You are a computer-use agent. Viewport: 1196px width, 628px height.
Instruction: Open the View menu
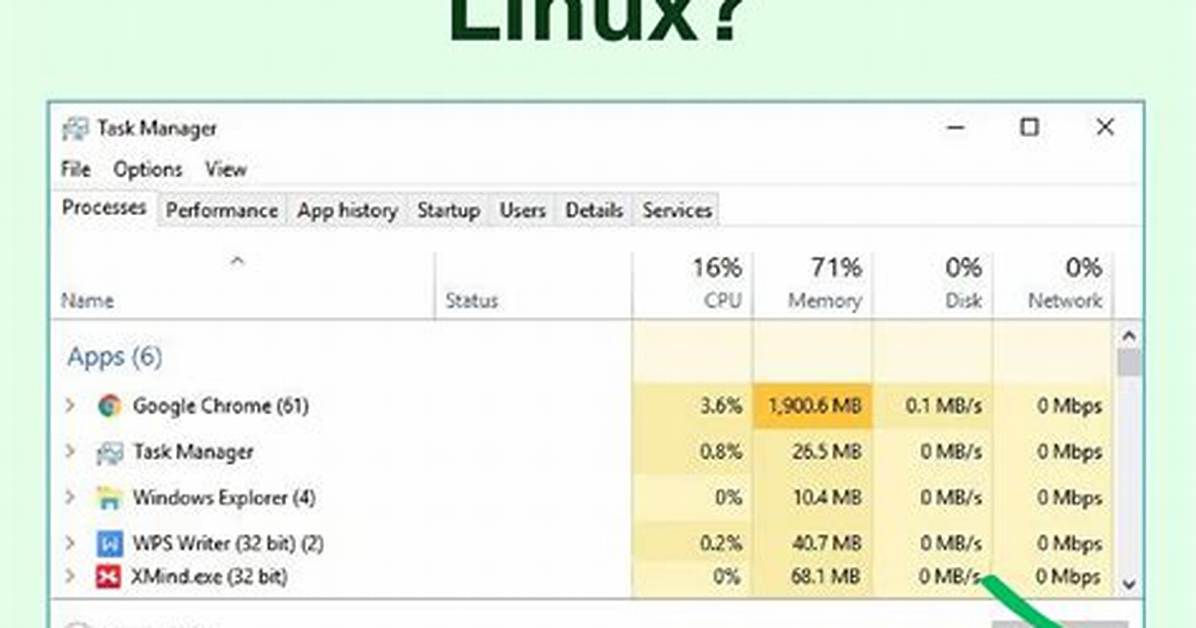(x=225, y=169)
